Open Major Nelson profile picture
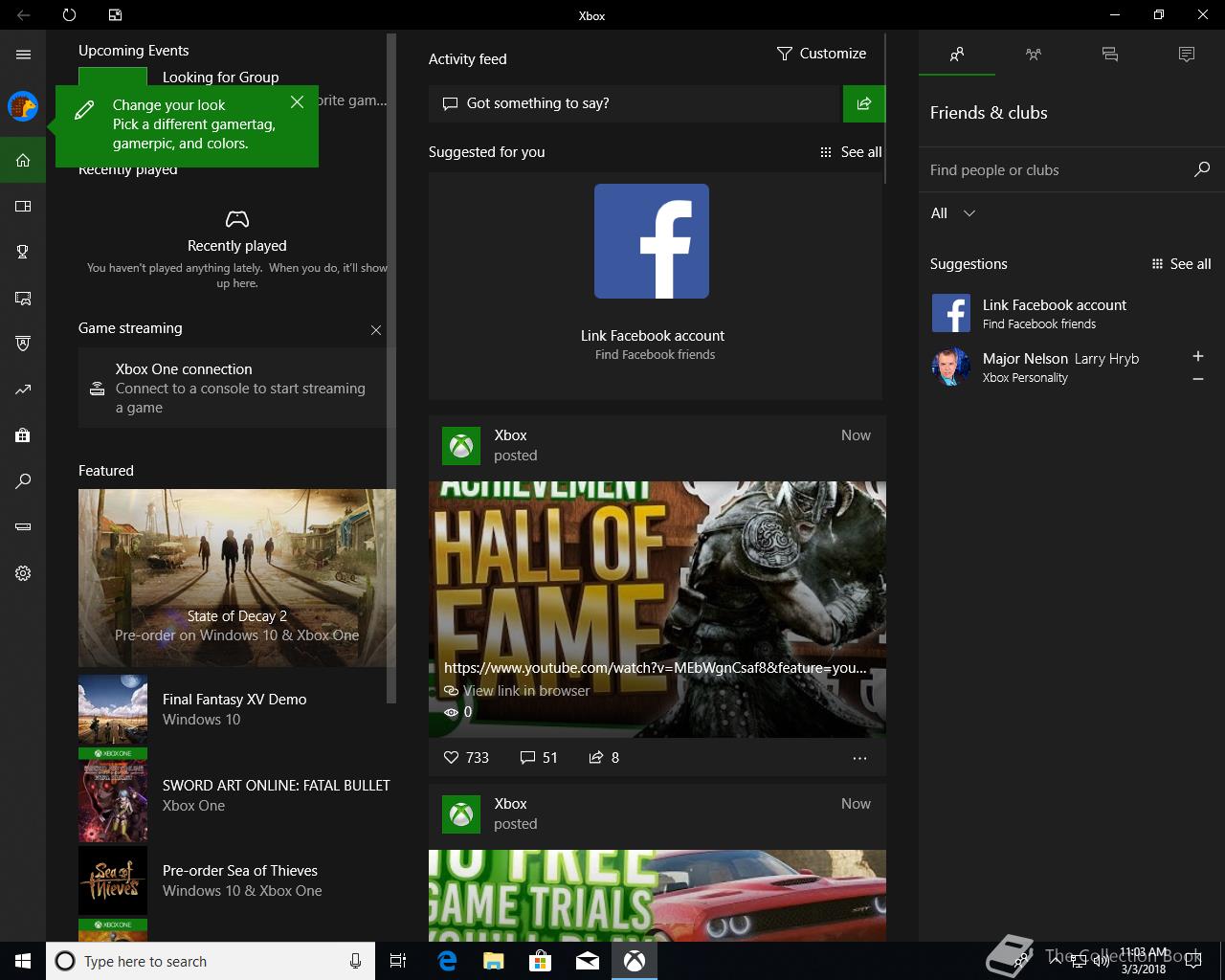Screen dimensions: 1225x980 click(951, 367)
